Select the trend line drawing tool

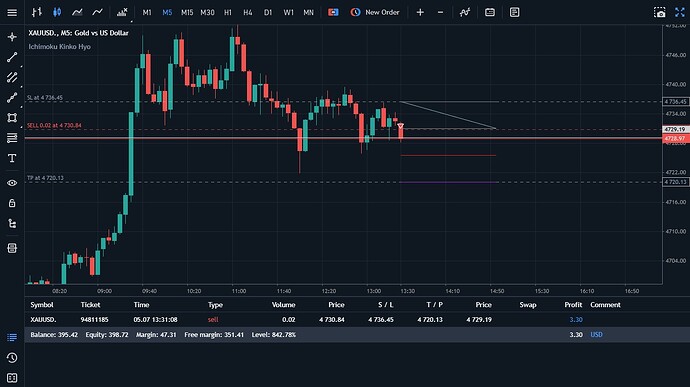coord(12,57)
